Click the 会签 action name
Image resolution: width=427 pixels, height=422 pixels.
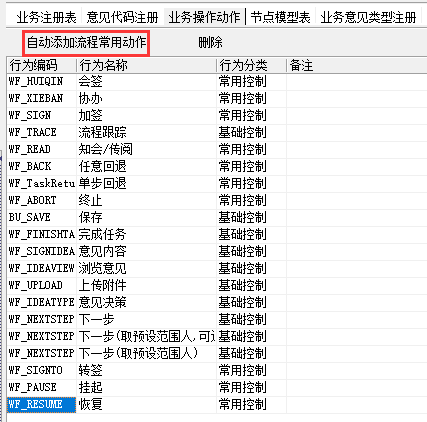[x=91, y=82]
